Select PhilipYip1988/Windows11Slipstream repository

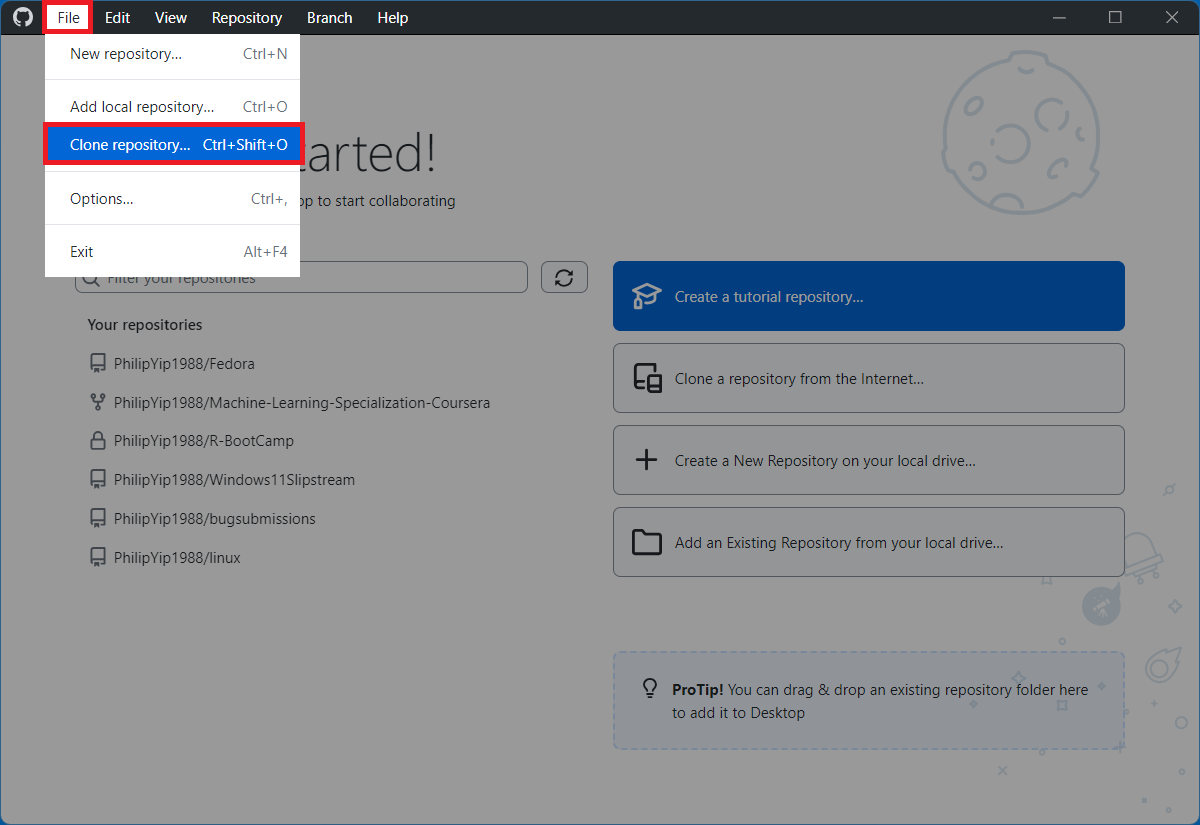click(x=234, y=480)
